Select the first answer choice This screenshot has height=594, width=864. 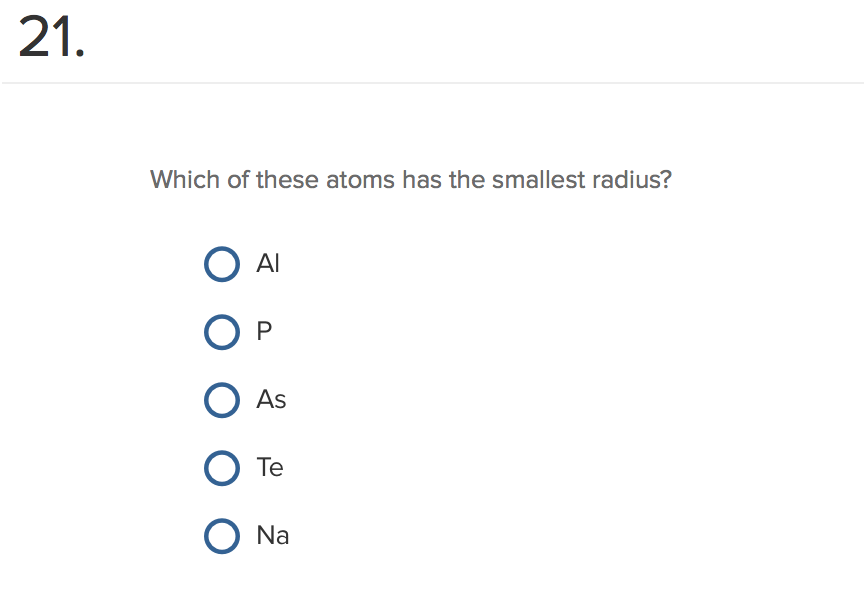(222, 264)
